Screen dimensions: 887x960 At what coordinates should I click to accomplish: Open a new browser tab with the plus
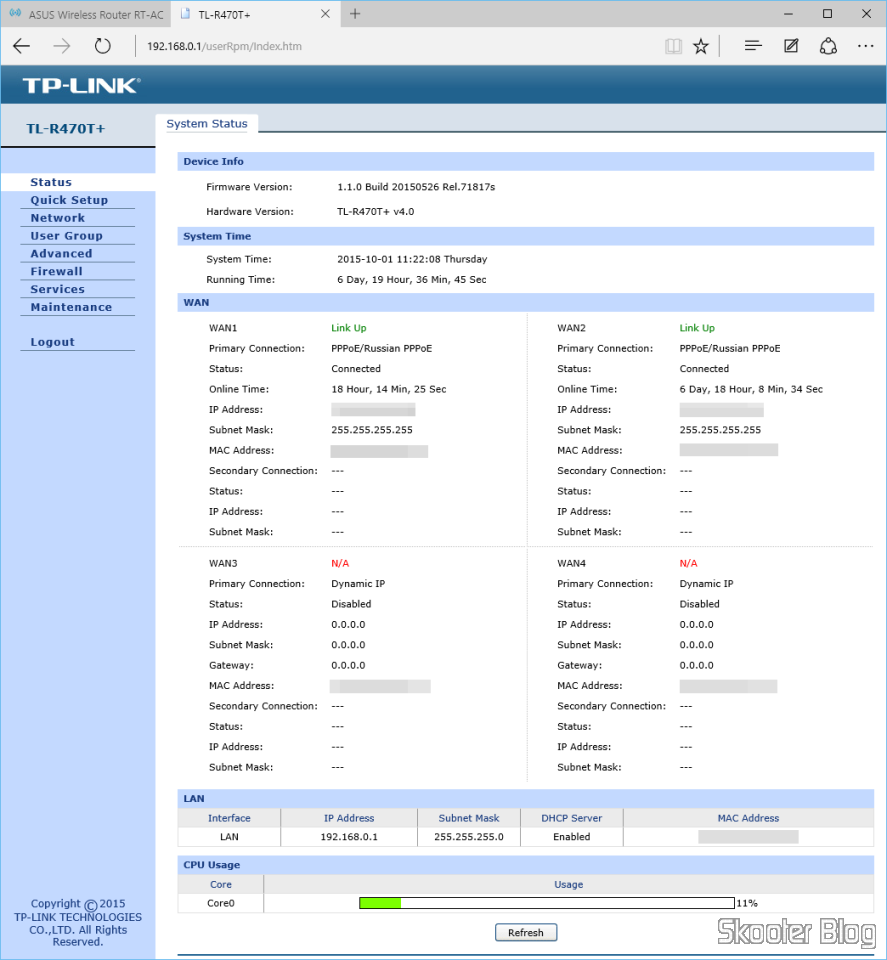coord(355,14)
